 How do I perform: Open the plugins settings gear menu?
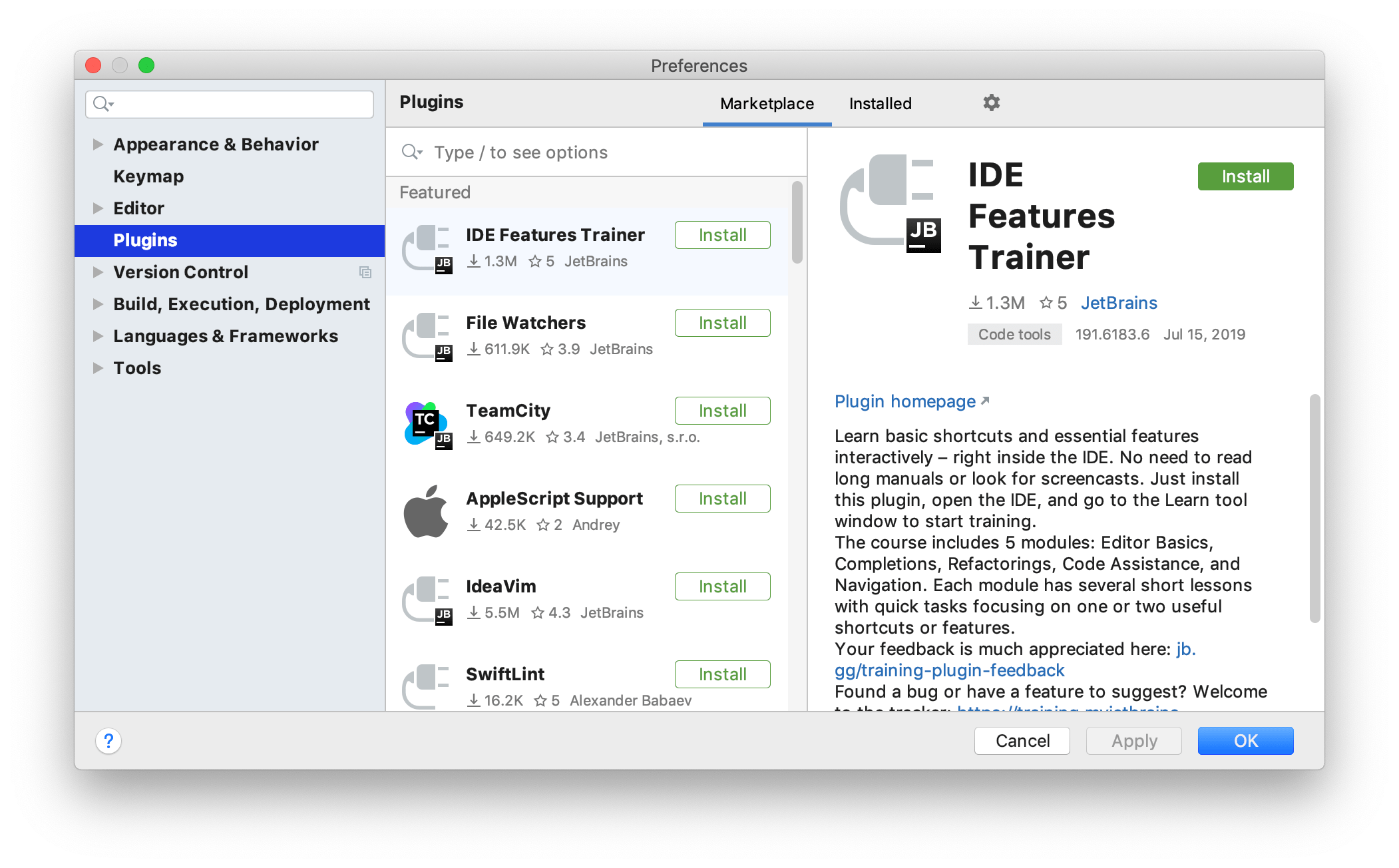point(991,103)
